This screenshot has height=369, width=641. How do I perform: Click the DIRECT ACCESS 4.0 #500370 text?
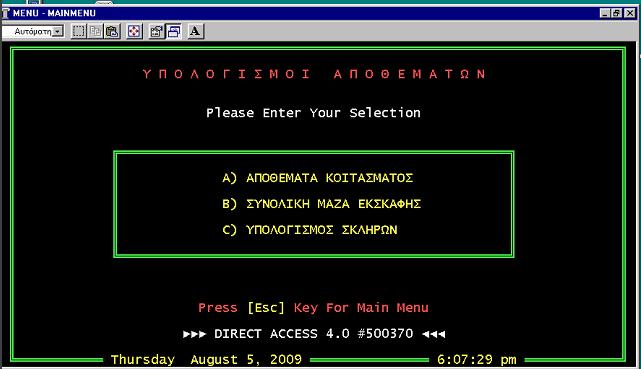point(314,334)
